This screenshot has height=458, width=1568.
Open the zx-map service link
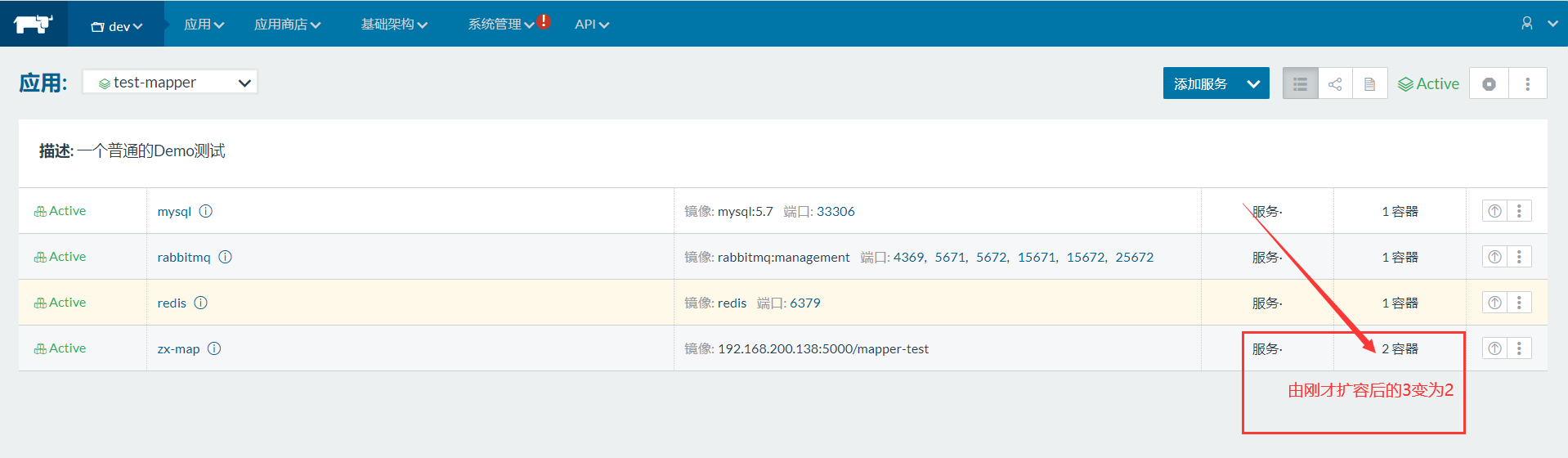coord(178,349)
